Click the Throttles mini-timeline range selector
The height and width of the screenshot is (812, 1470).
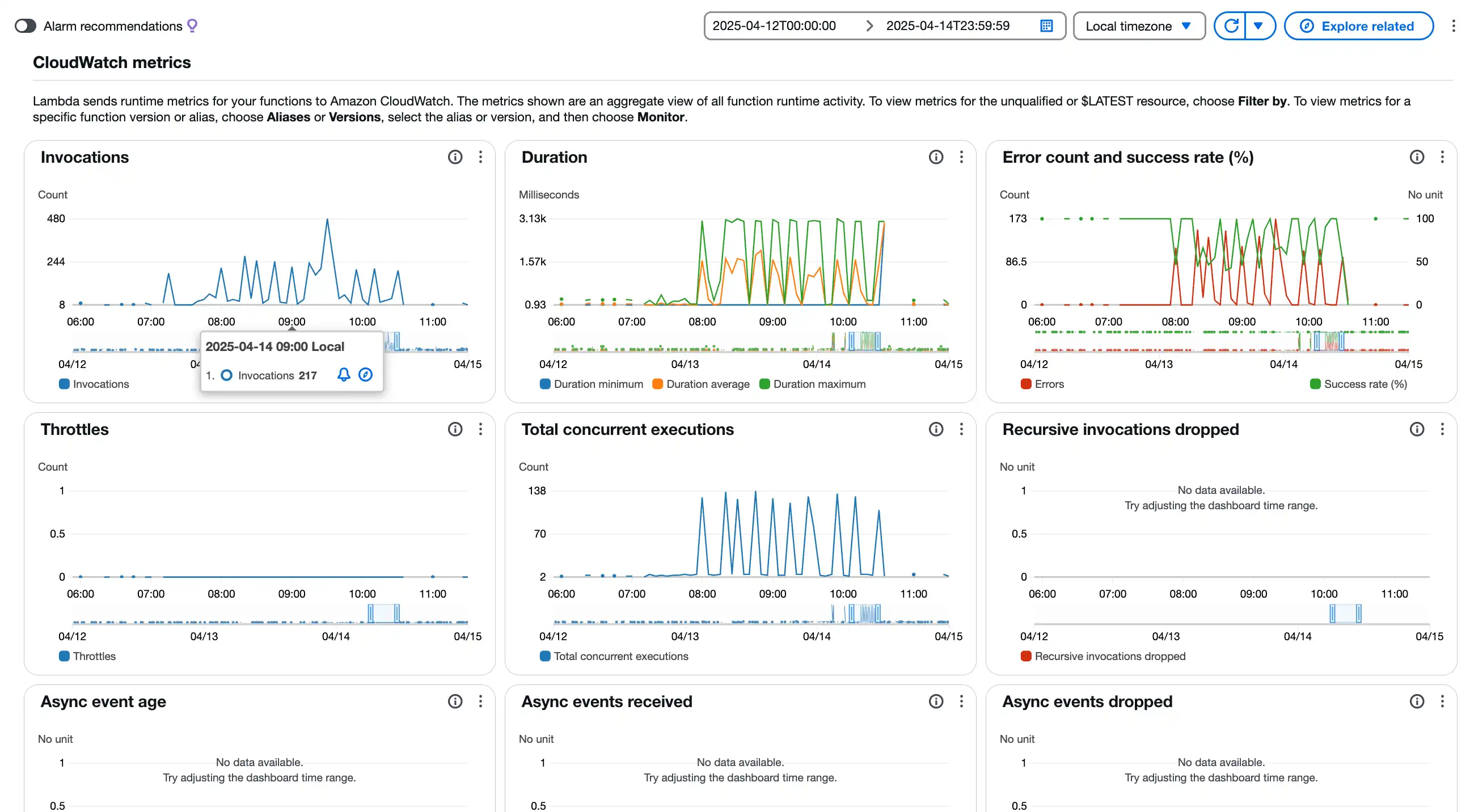[384, 614]
